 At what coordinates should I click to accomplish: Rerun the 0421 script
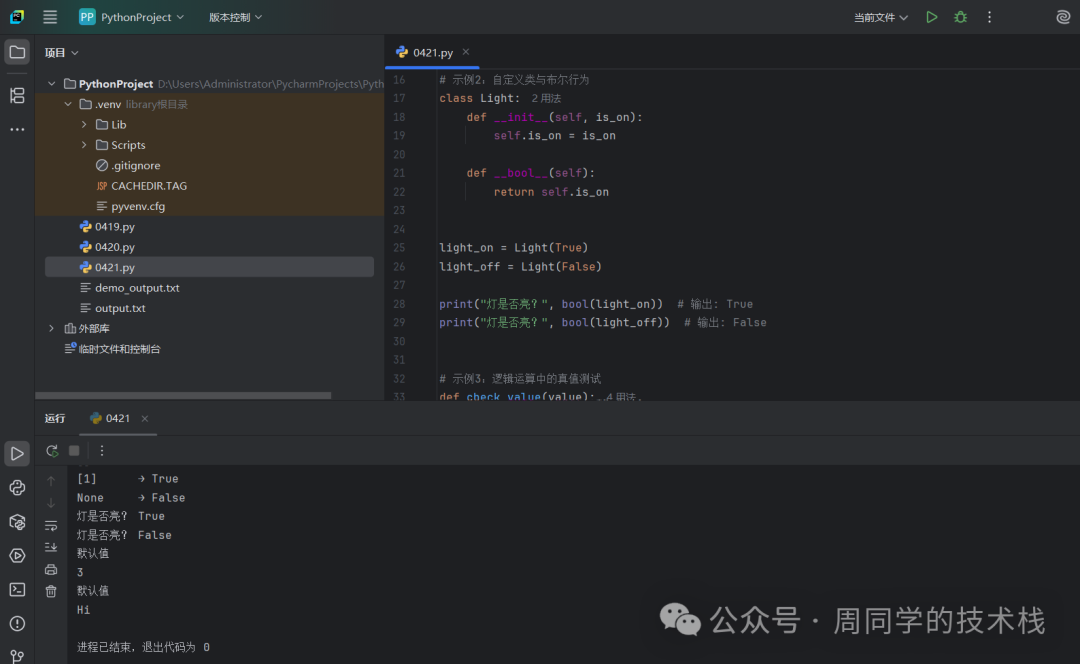point(52,450)
